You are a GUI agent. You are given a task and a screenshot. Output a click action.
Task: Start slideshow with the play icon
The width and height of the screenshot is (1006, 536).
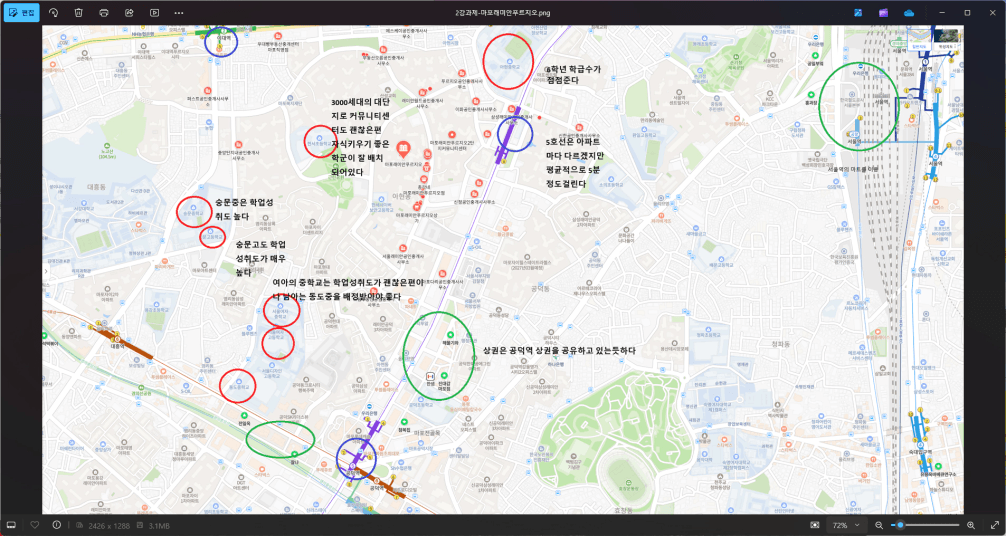pyautogui.click(x=154, y=12)
